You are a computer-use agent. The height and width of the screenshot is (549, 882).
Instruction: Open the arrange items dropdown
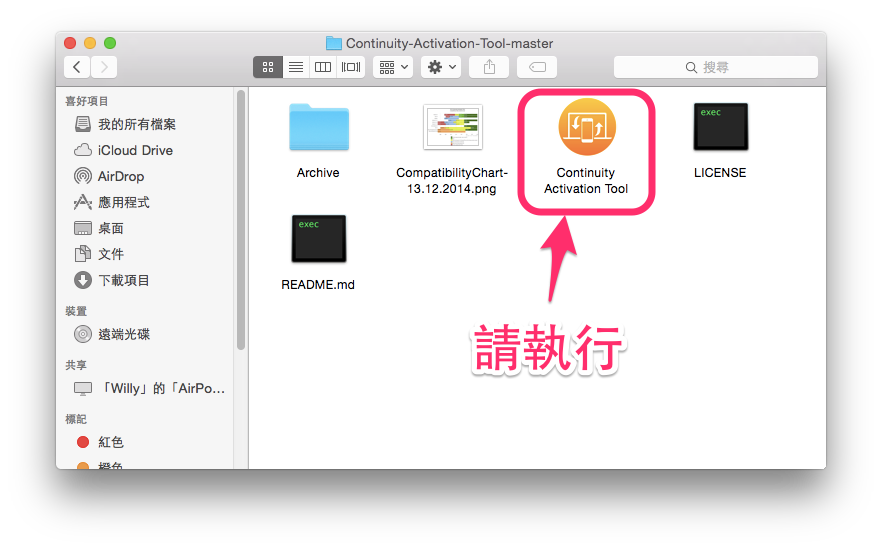tap(393, 67)
